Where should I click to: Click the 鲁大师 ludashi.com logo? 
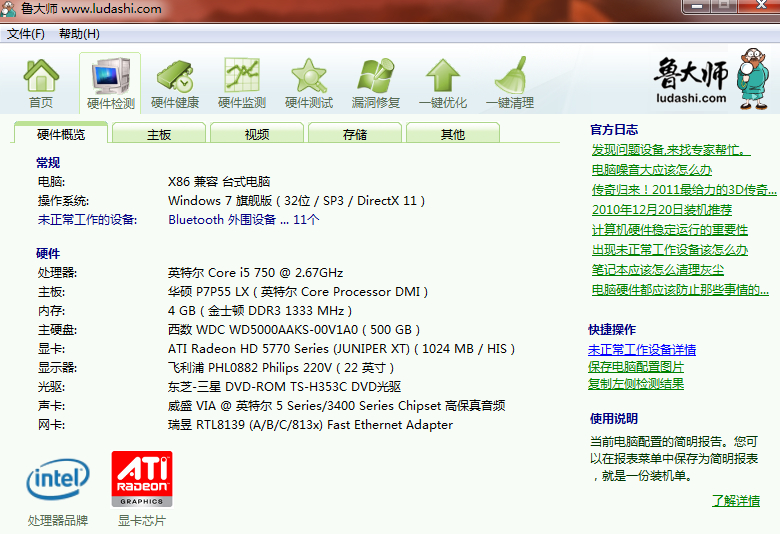[711, 80]
